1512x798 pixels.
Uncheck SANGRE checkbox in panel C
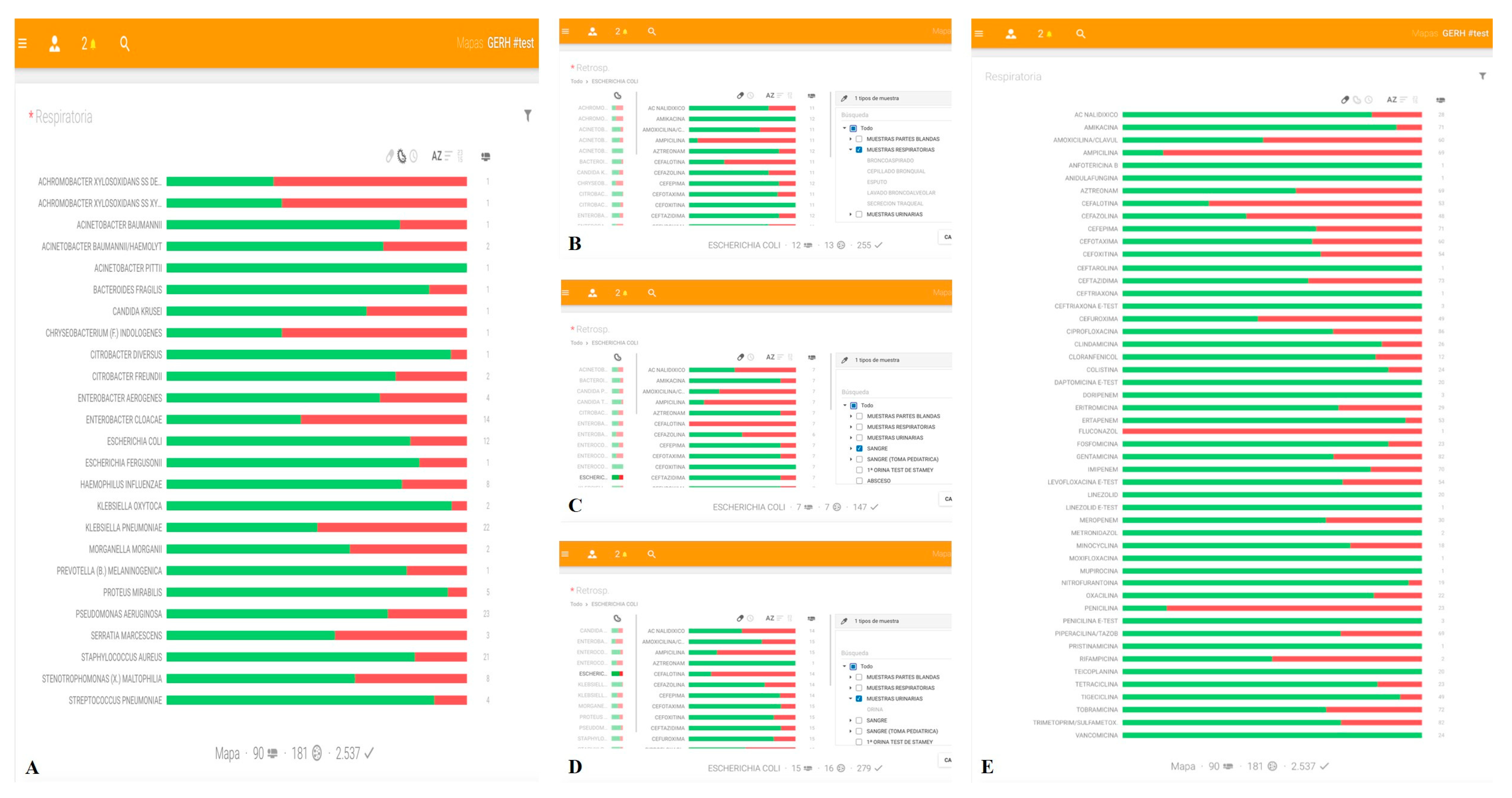[859, 449]
